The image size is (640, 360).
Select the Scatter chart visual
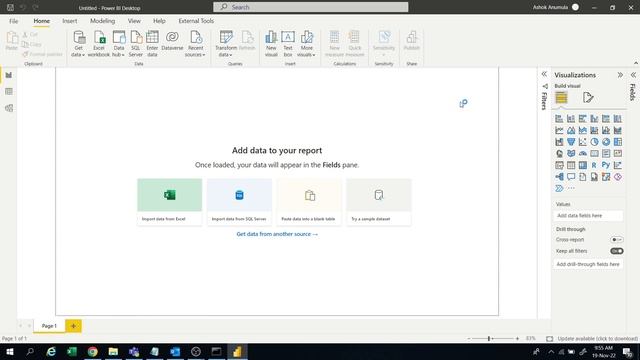point(582,142)
